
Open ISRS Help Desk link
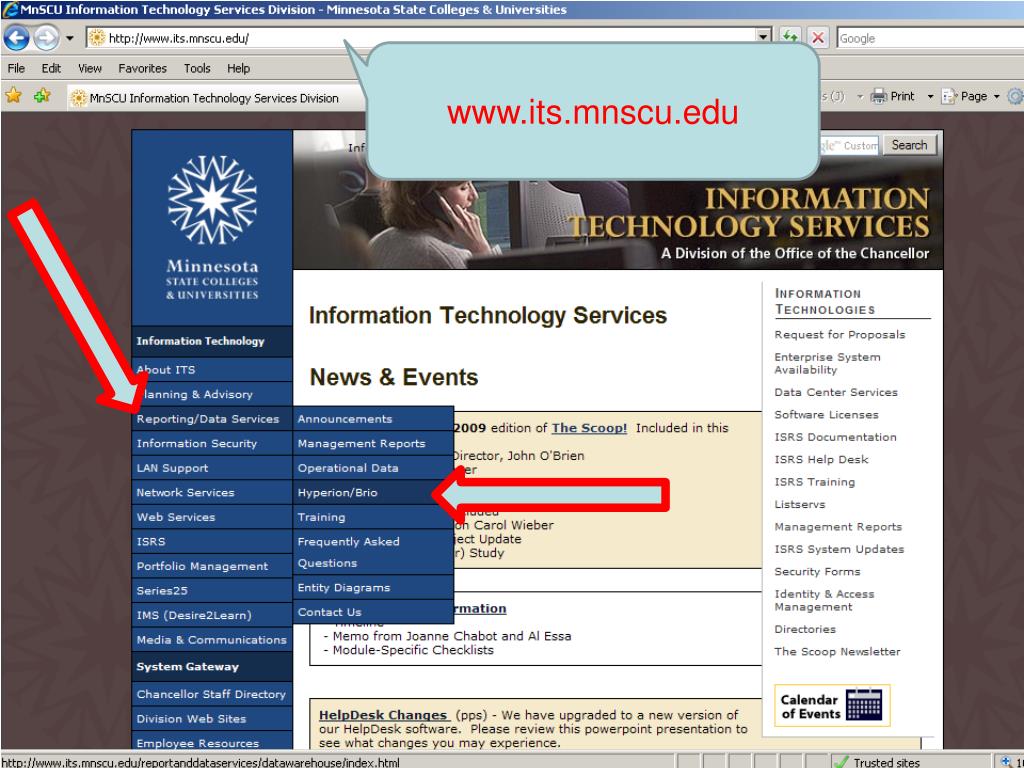(822, 459)
